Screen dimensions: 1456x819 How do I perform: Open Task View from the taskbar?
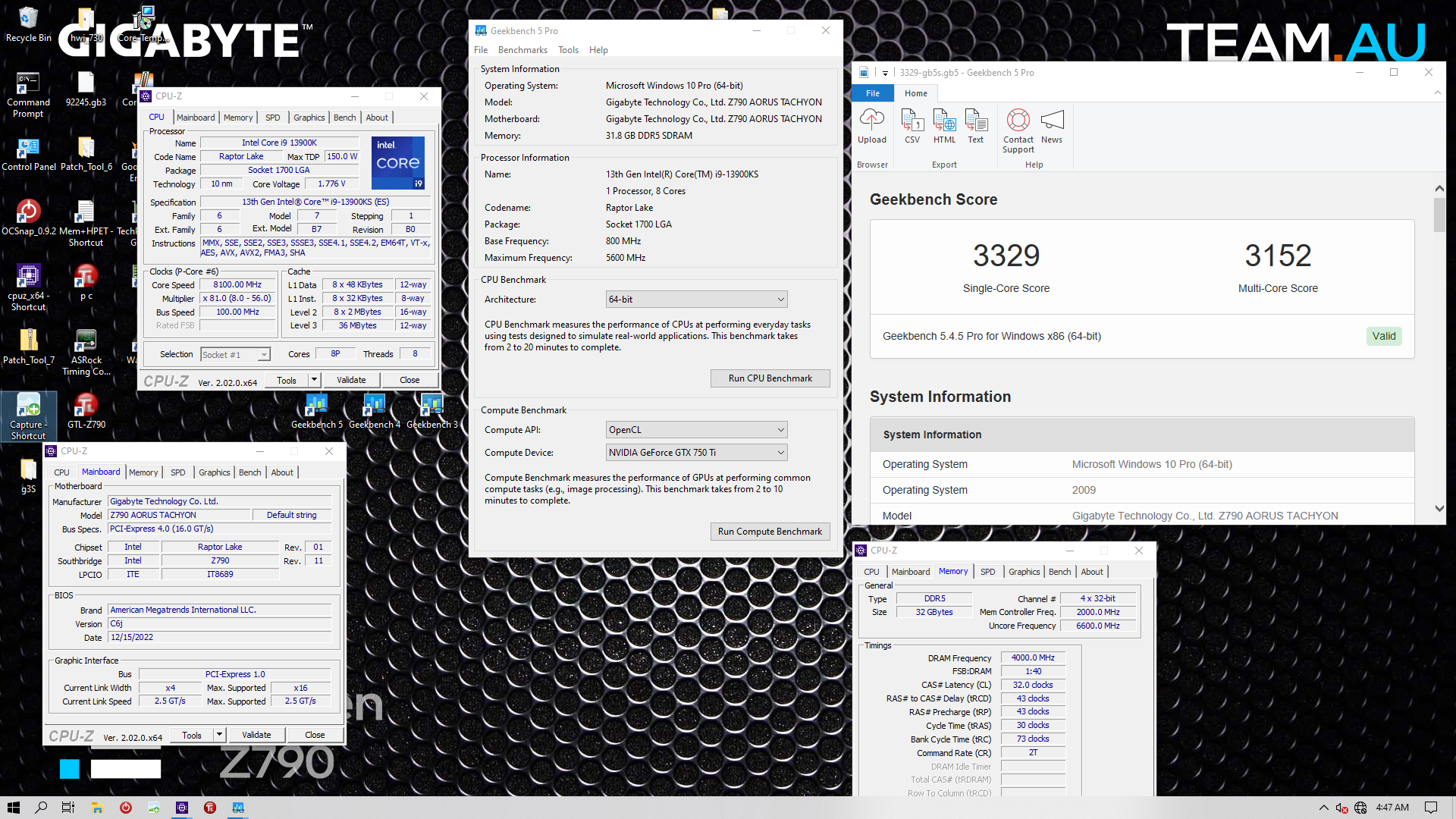click(x=68, y=808)
